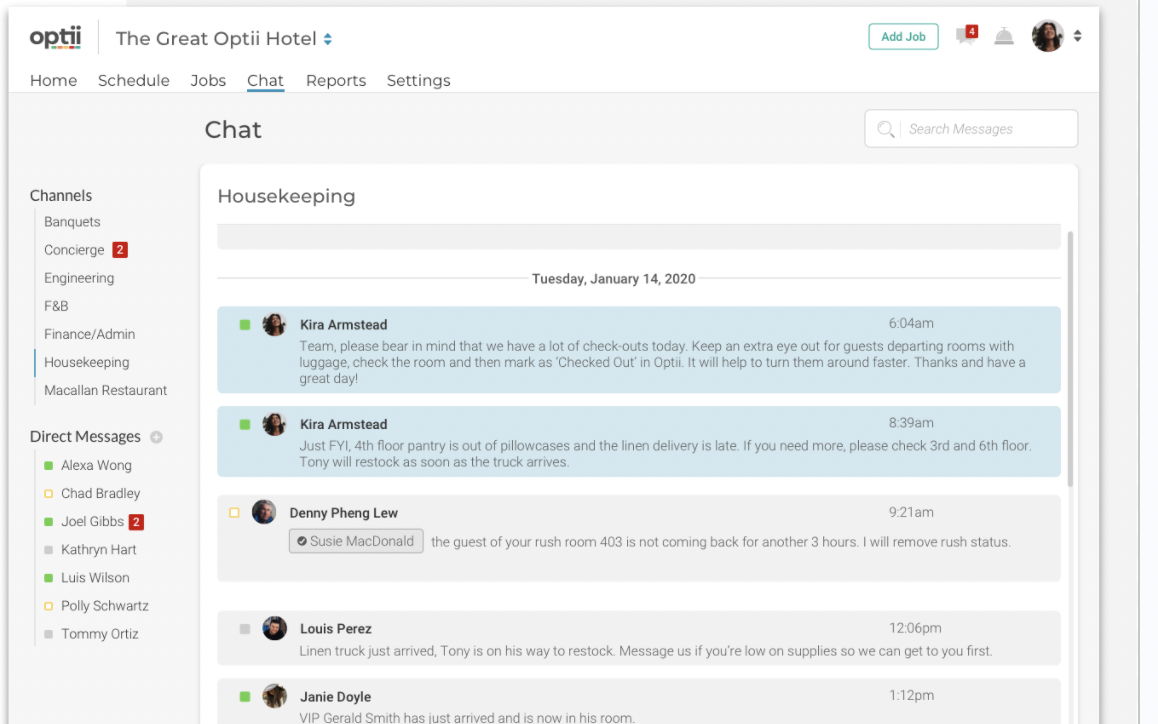
Task: Open the Concierge channel
Action: pos(74,250)
